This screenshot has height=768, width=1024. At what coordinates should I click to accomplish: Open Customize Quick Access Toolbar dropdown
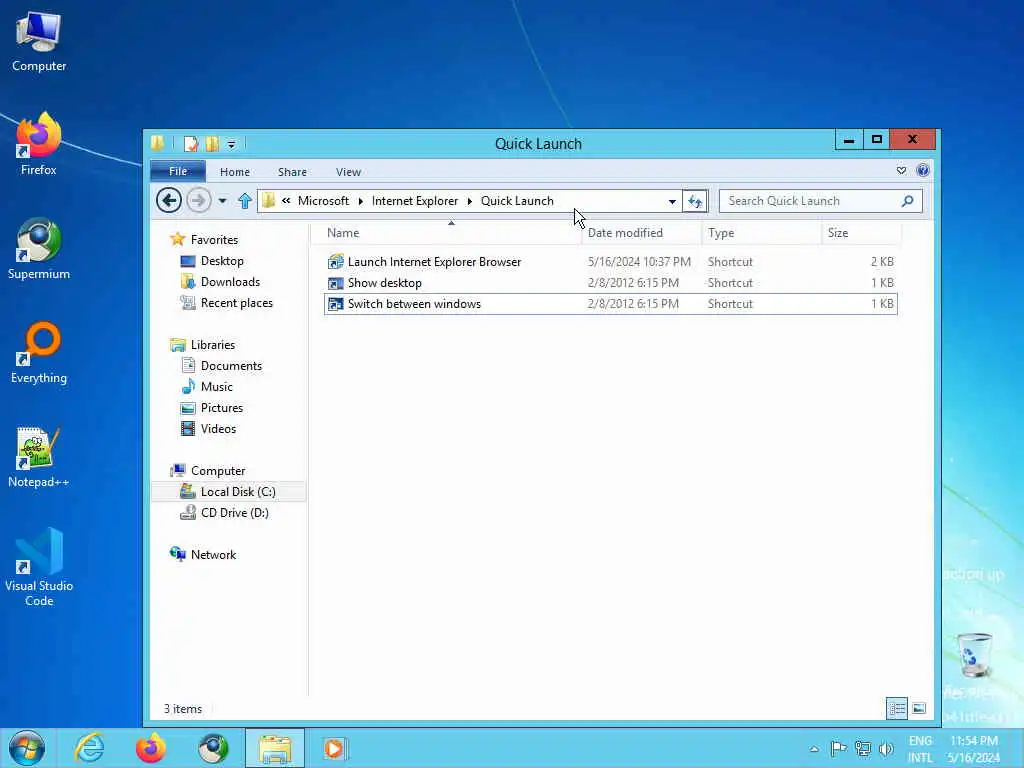tap(231, 144)
